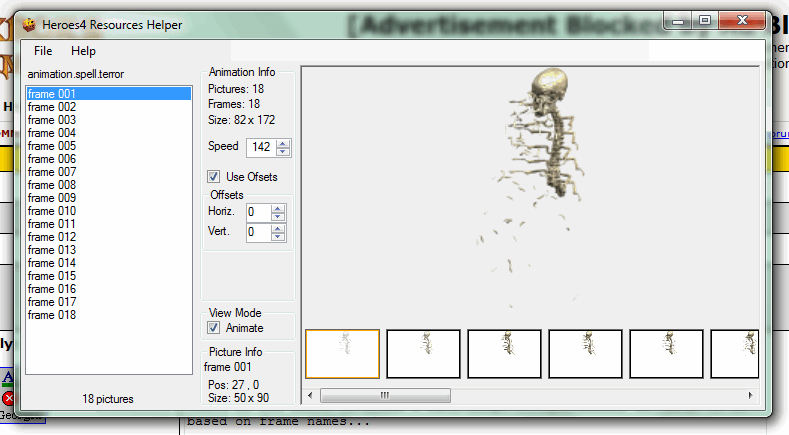This screenshot has width=789, height=435.
Task: Select frame 005 in the list
Action: [x=109, y=146]
